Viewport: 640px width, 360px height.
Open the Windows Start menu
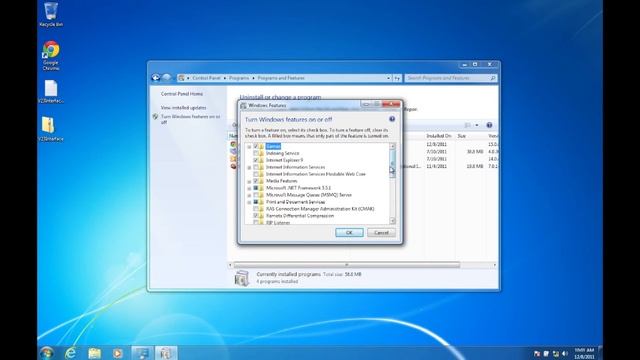coord(47,353)
